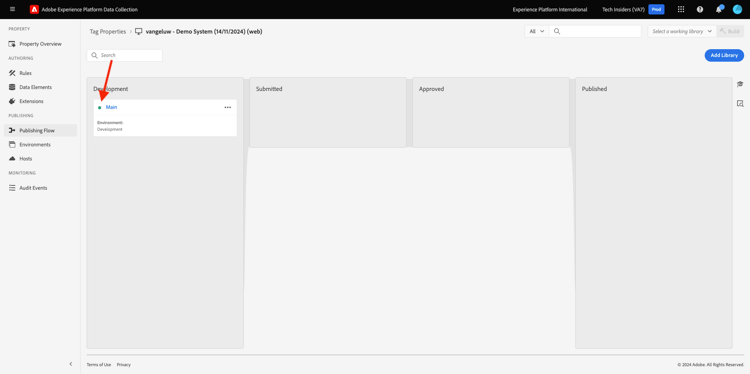
Task: Open the Terms of Use link
Action: coord(99,364)
